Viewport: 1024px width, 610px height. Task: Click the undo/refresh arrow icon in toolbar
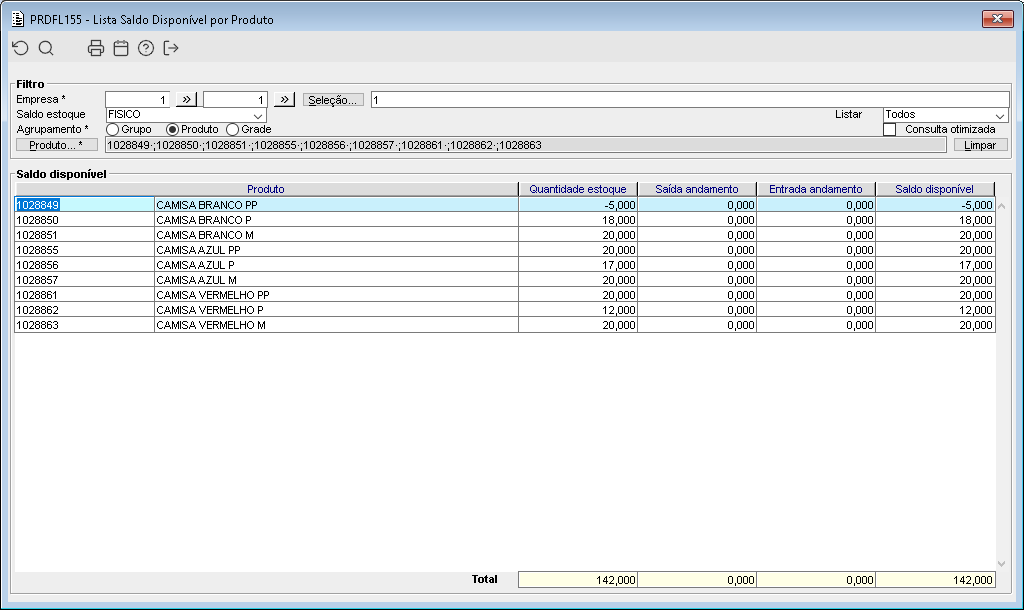(21, 48)
